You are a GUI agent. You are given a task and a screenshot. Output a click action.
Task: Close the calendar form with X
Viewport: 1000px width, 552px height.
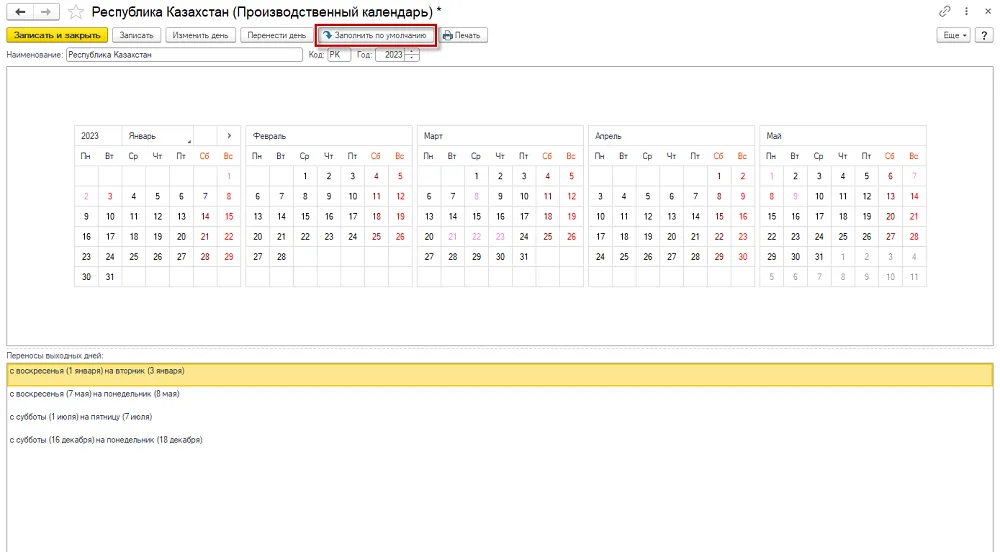(987, 11)
